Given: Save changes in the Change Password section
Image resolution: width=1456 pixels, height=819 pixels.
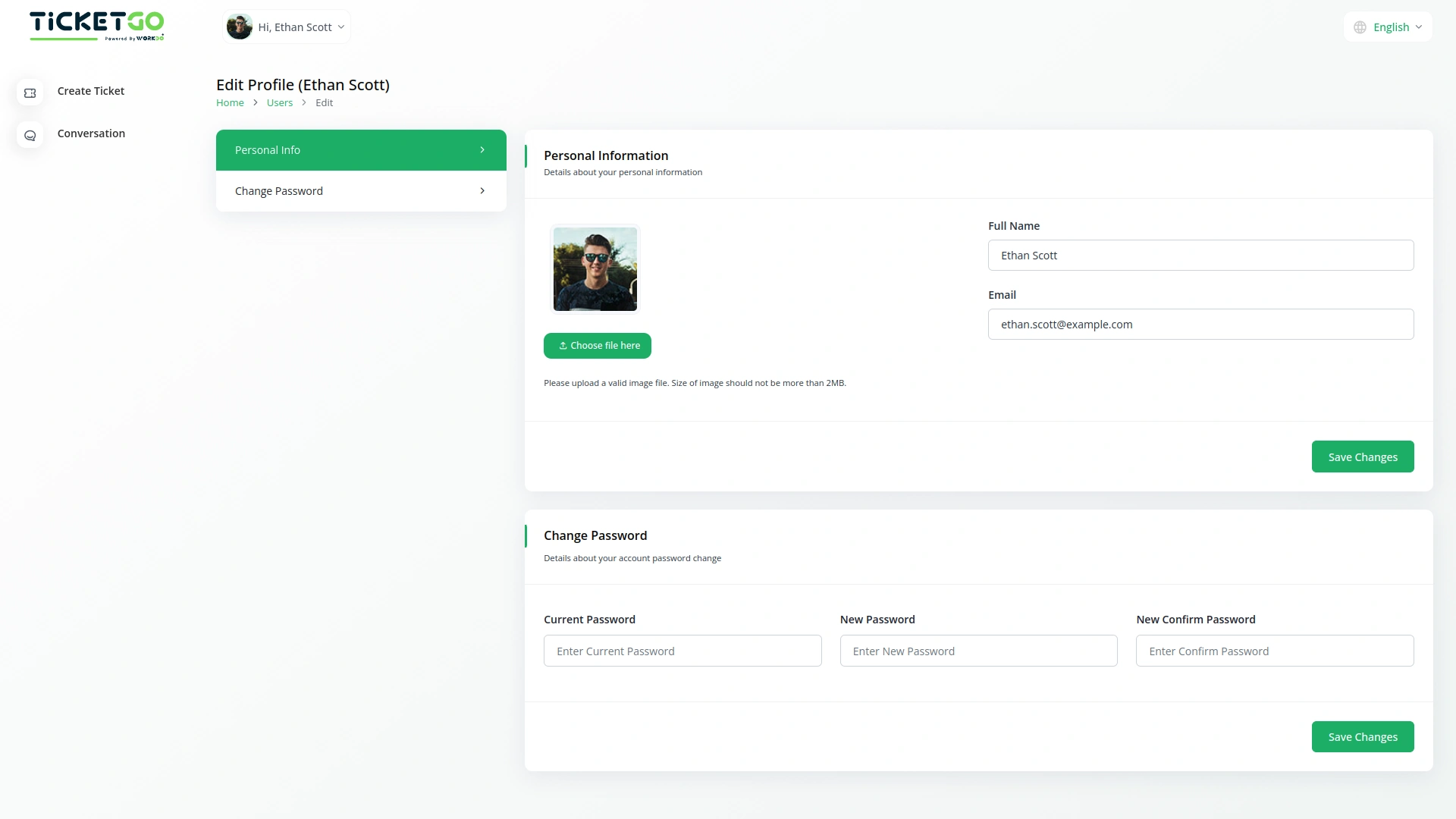Looking at the screenshot, I should [x=1362, y=736].
